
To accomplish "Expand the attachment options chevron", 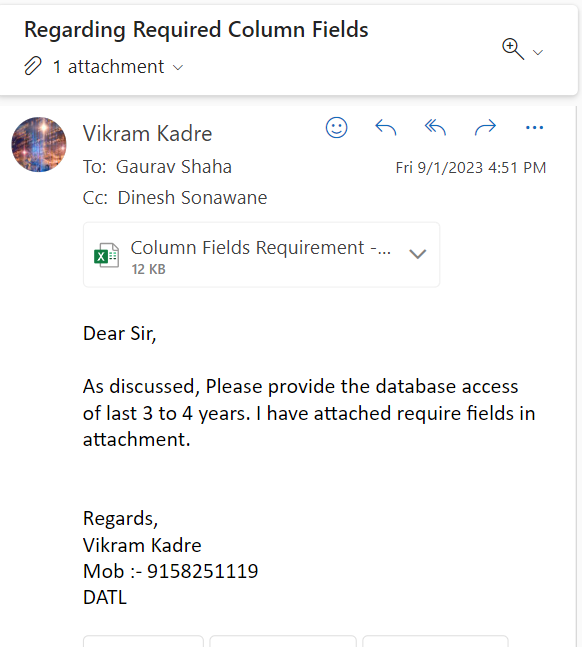I will (417, 254).
